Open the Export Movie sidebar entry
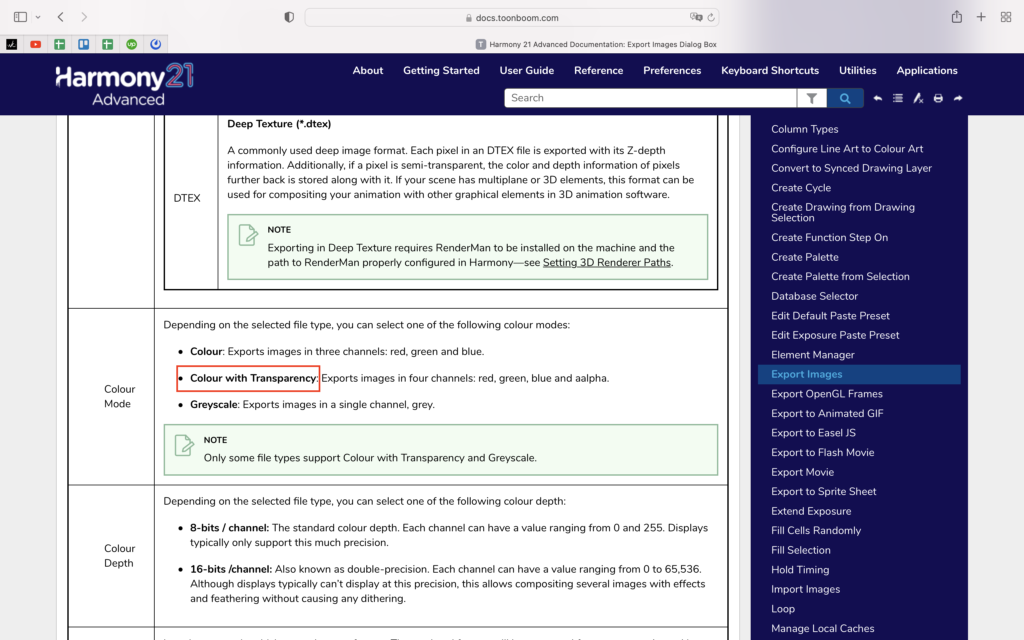The image size is (1024, 640). (802, 472)
